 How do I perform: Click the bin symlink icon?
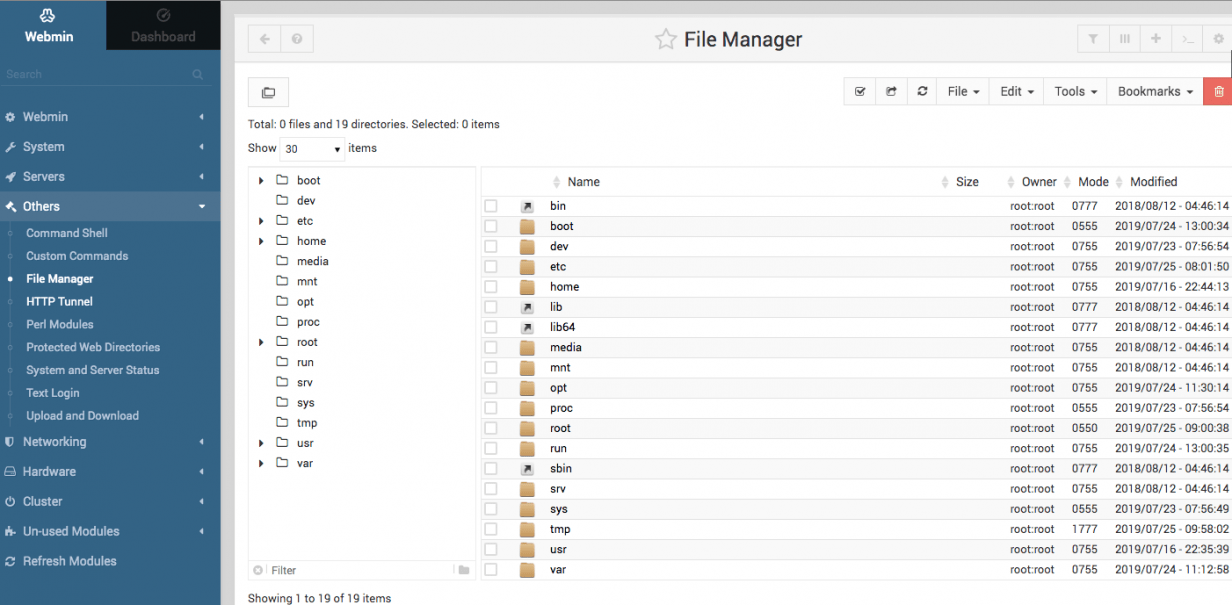527,206
